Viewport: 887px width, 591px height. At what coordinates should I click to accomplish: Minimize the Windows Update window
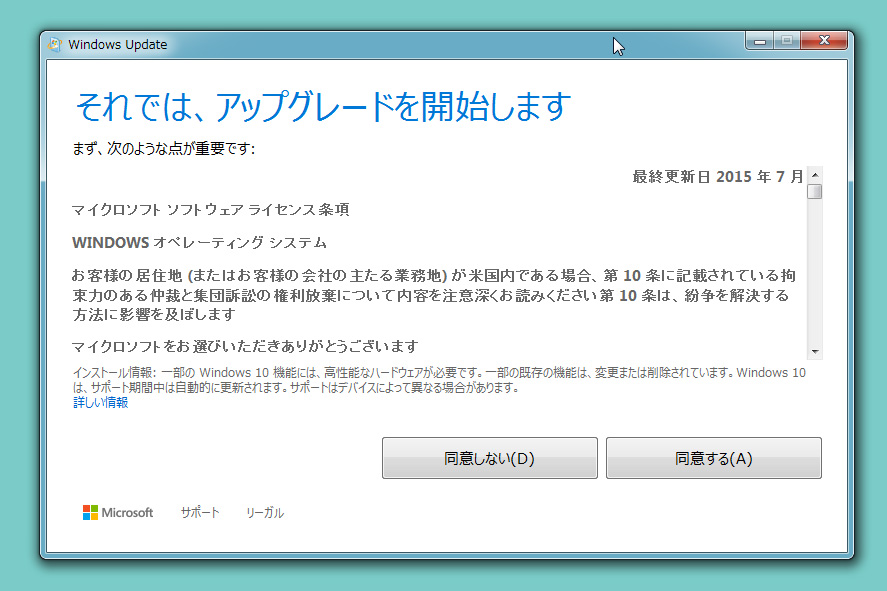click(x=760, y=41)
